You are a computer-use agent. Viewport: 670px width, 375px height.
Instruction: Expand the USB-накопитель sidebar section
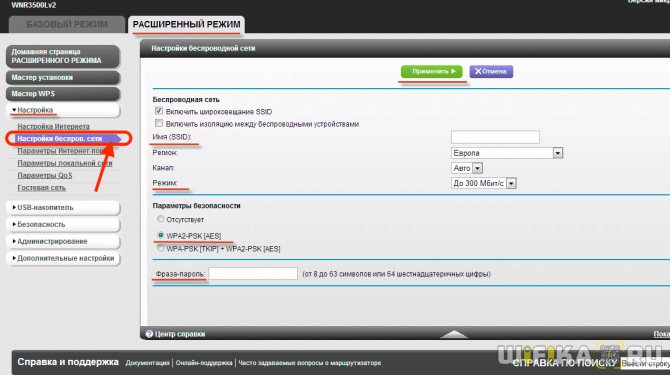point(63,208)
